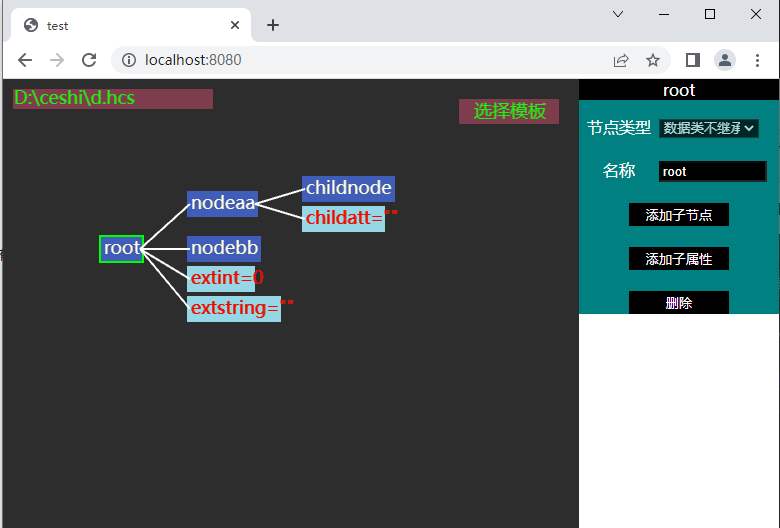
Task: Select the nodeaa node
Action: click(x=222, y=203)
